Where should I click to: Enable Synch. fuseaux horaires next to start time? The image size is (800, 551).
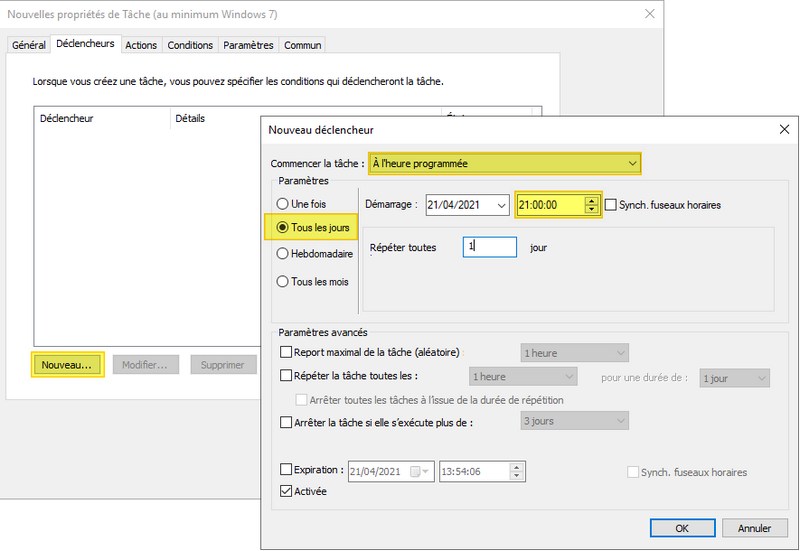[x=611, y=205]
